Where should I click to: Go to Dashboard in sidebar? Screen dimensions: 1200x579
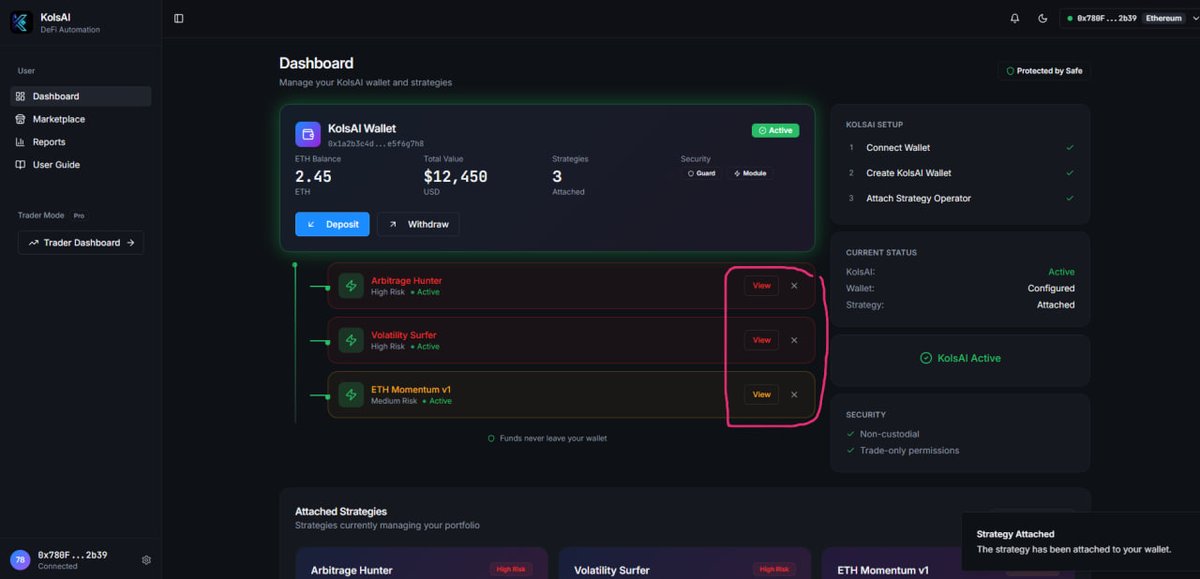(81, 96)
